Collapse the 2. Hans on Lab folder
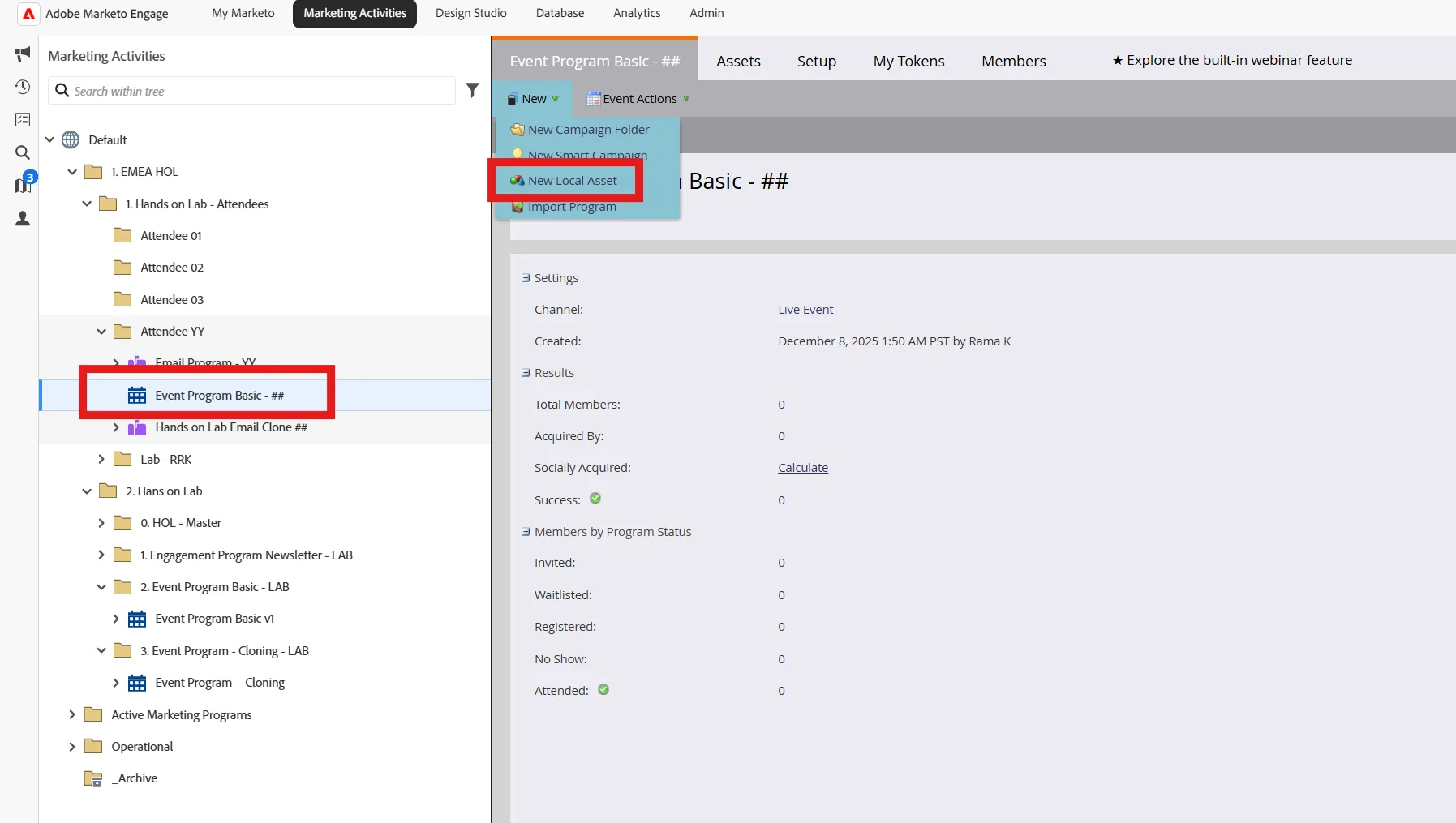 (x=87, y=491)
